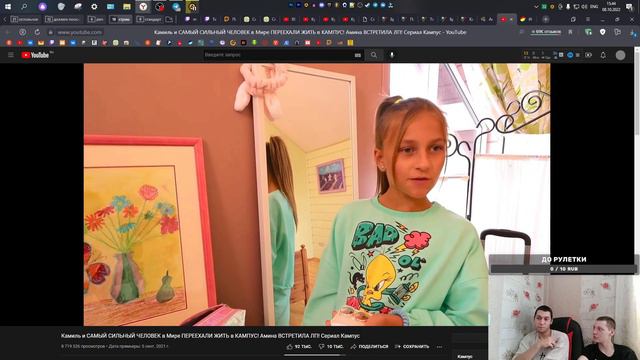
Task: Open the Windows action center notifications icon
Action: click(x=629, y=7)
